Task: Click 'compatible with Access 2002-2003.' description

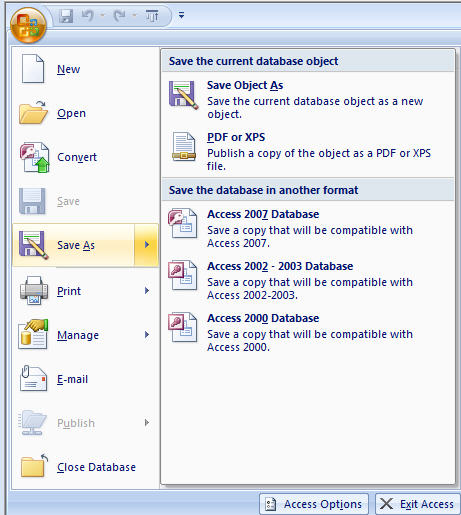Action: point(310,289)
